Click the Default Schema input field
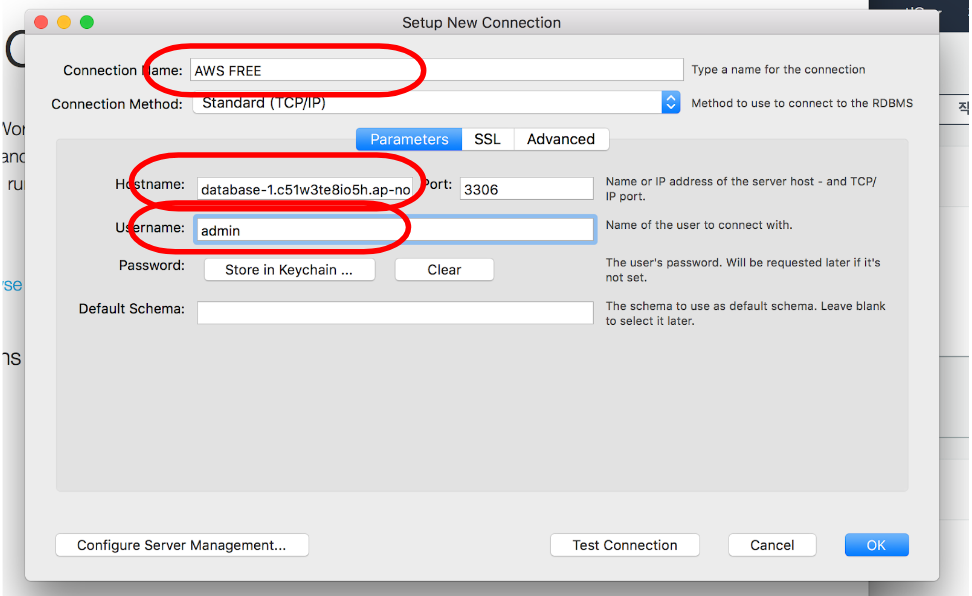The height and width of the screenshot is (596, 972). (395, 313)
